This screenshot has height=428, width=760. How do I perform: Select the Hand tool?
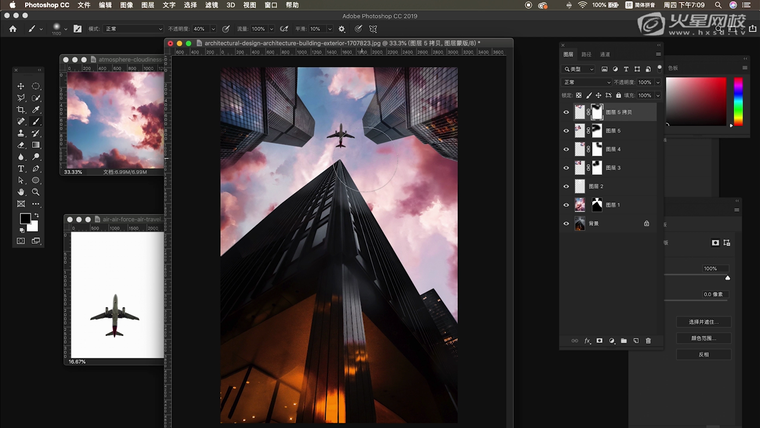pos(21,191)
